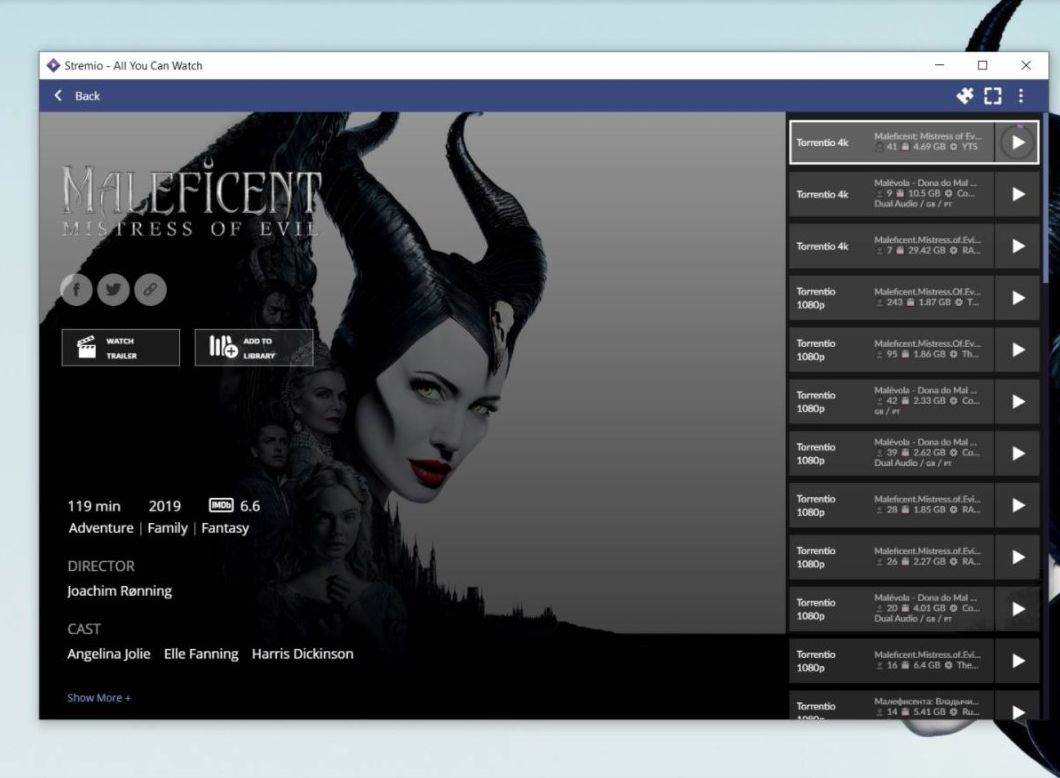Image resolution: width=1060 pixels, height=778 pixels.
Task: Open director Joachim Rønning
Action: click(x=119, y=591)
